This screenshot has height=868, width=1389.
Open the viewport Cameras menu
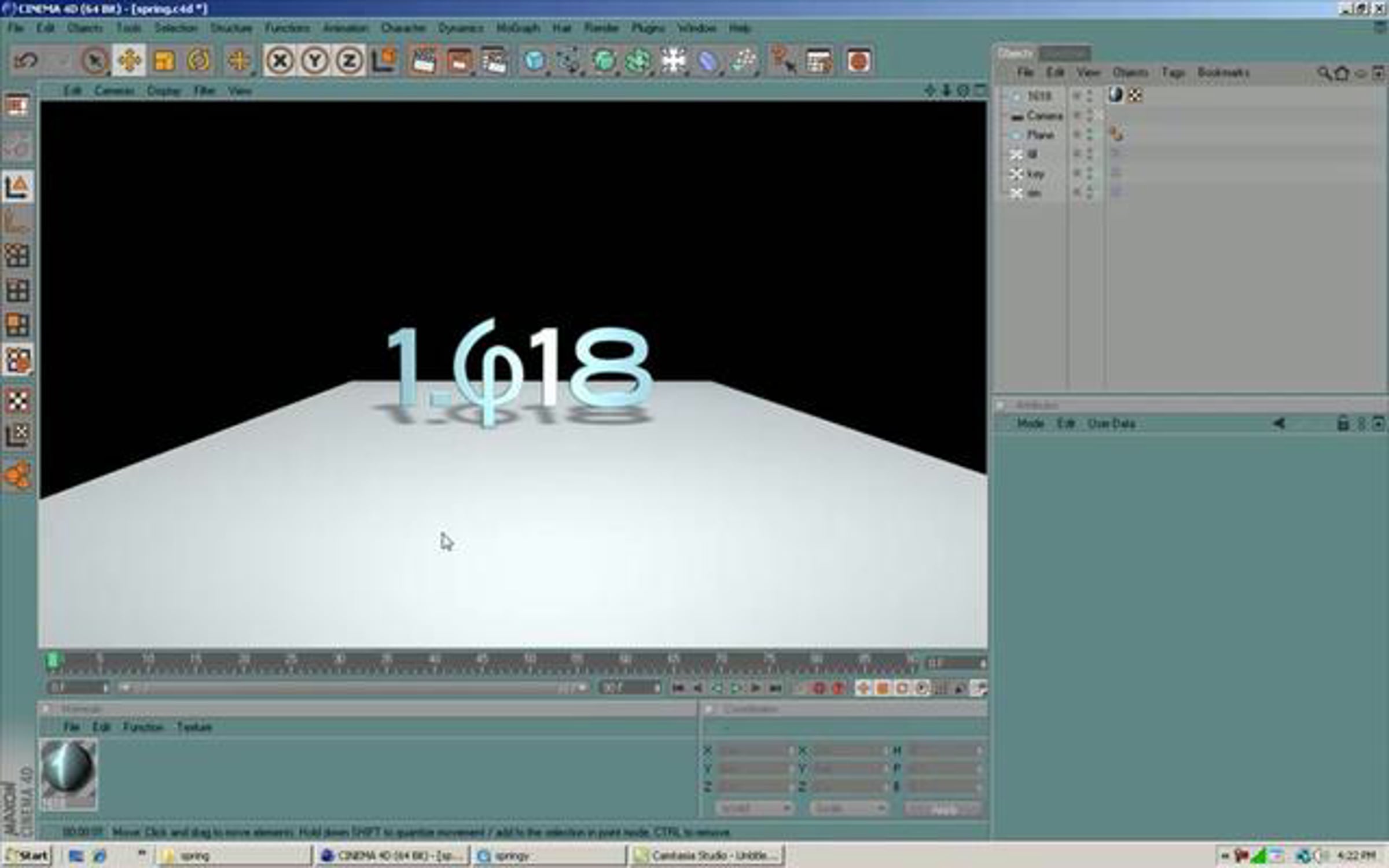[114, 91]
